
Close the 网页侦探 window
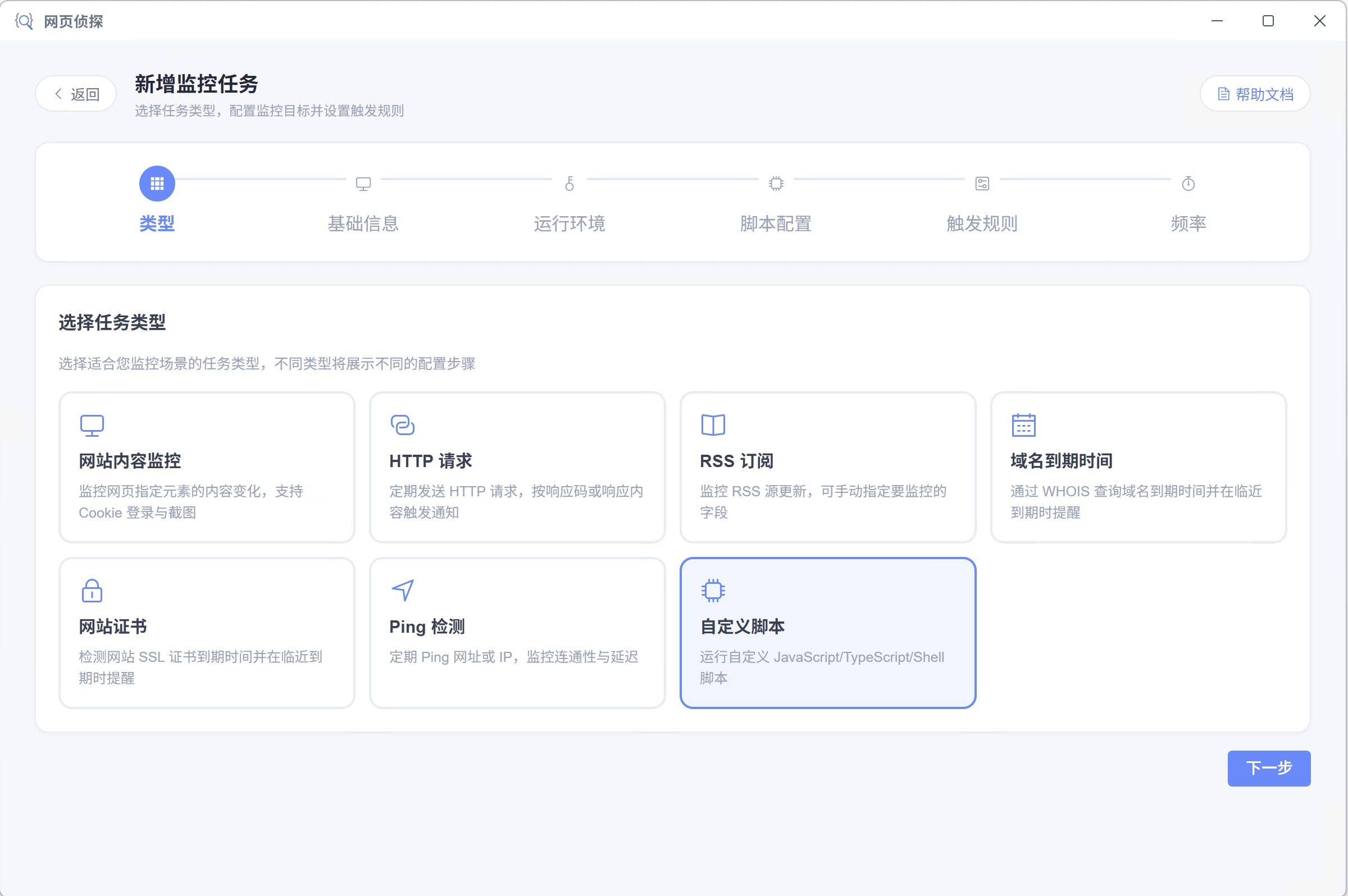coord(1319,21)
